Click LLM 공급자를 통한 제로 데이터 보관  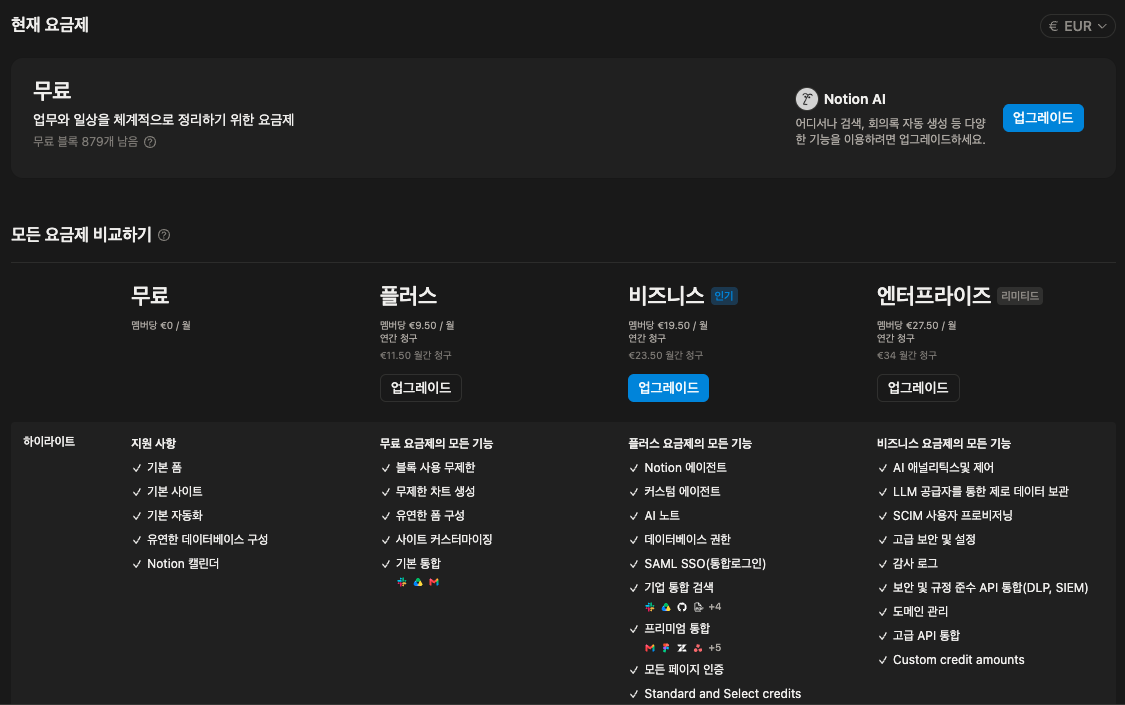pos(981,491)
